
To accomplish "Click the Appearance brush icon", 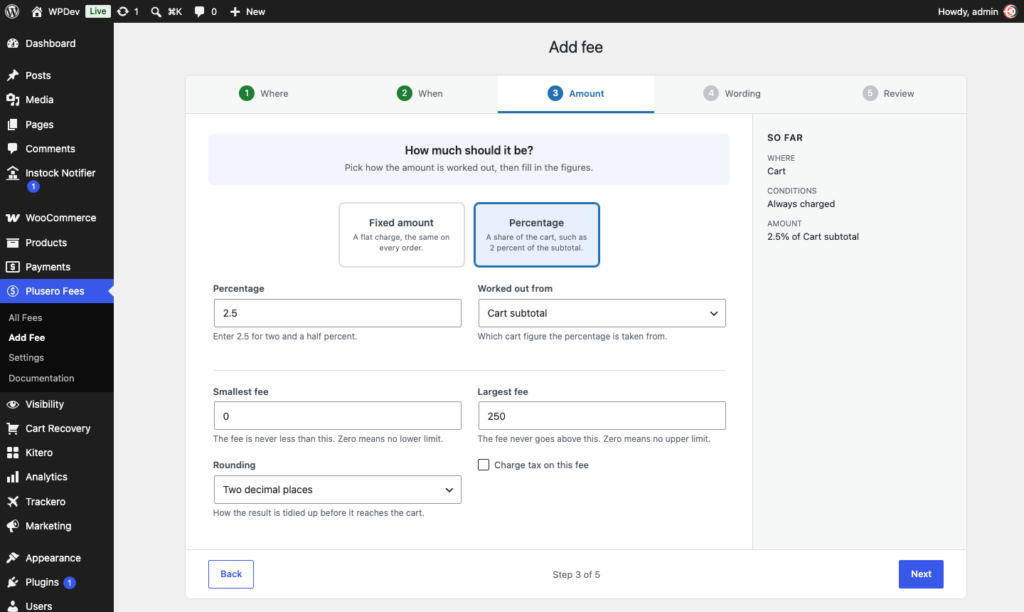I will [12, 558].
